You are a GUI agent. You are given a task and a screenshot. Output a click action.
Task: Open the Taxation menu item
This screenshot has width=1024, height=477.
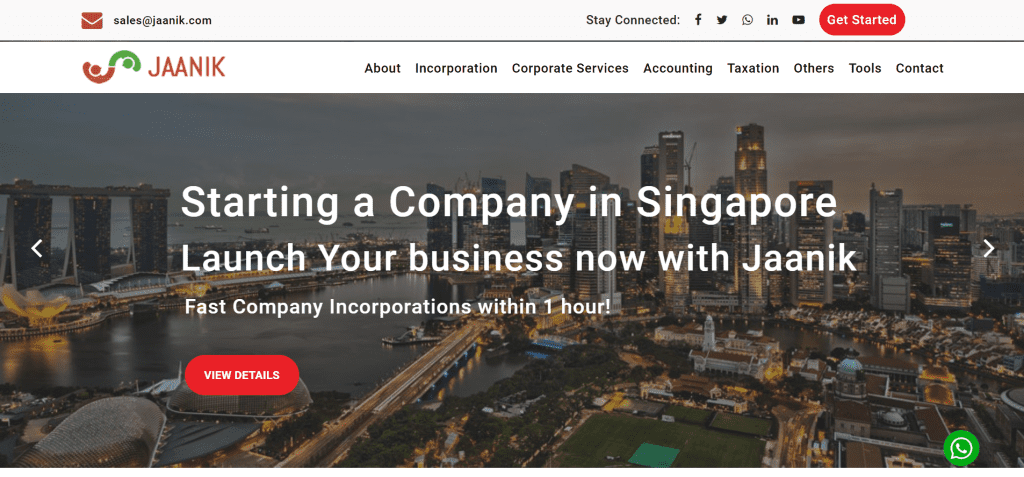click(x=753, y=68)
